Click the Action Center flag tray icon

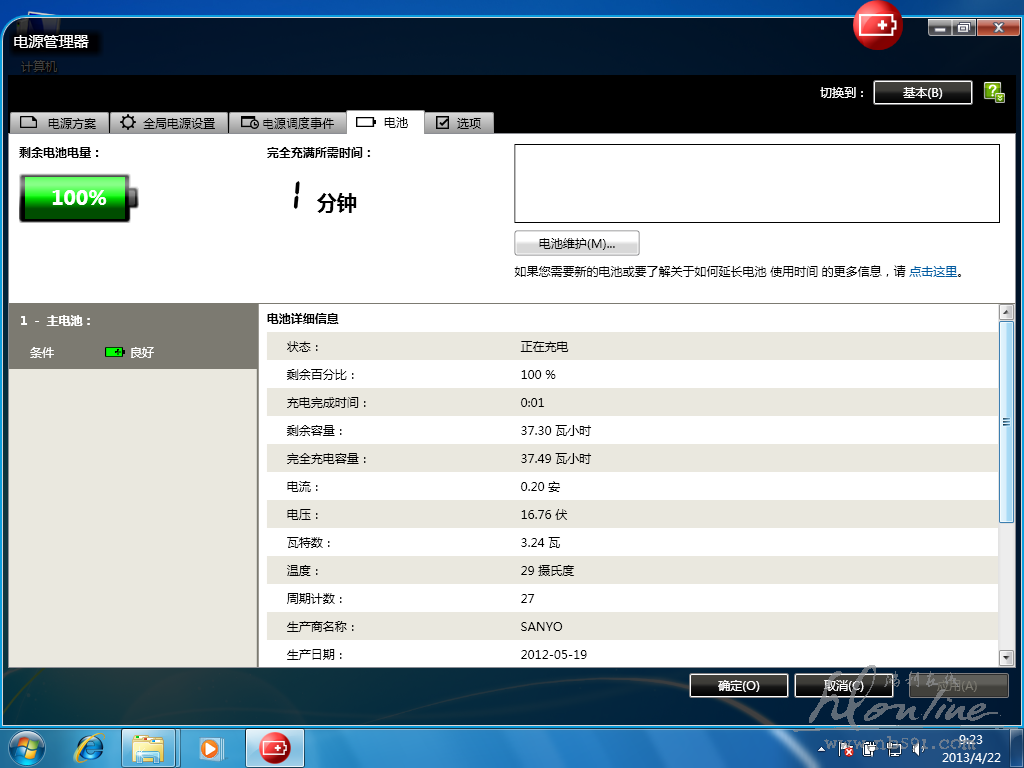[x=845, y=749]
